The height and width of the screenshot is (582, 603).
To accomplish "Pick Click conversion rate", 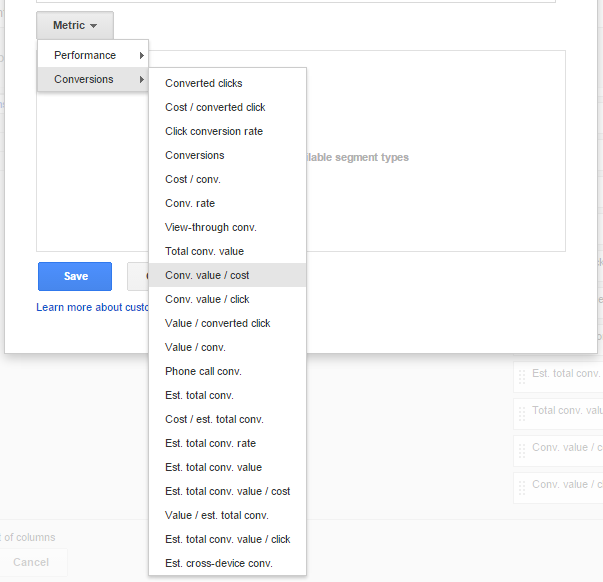I will pyautogui.click(x=227, y=131).
